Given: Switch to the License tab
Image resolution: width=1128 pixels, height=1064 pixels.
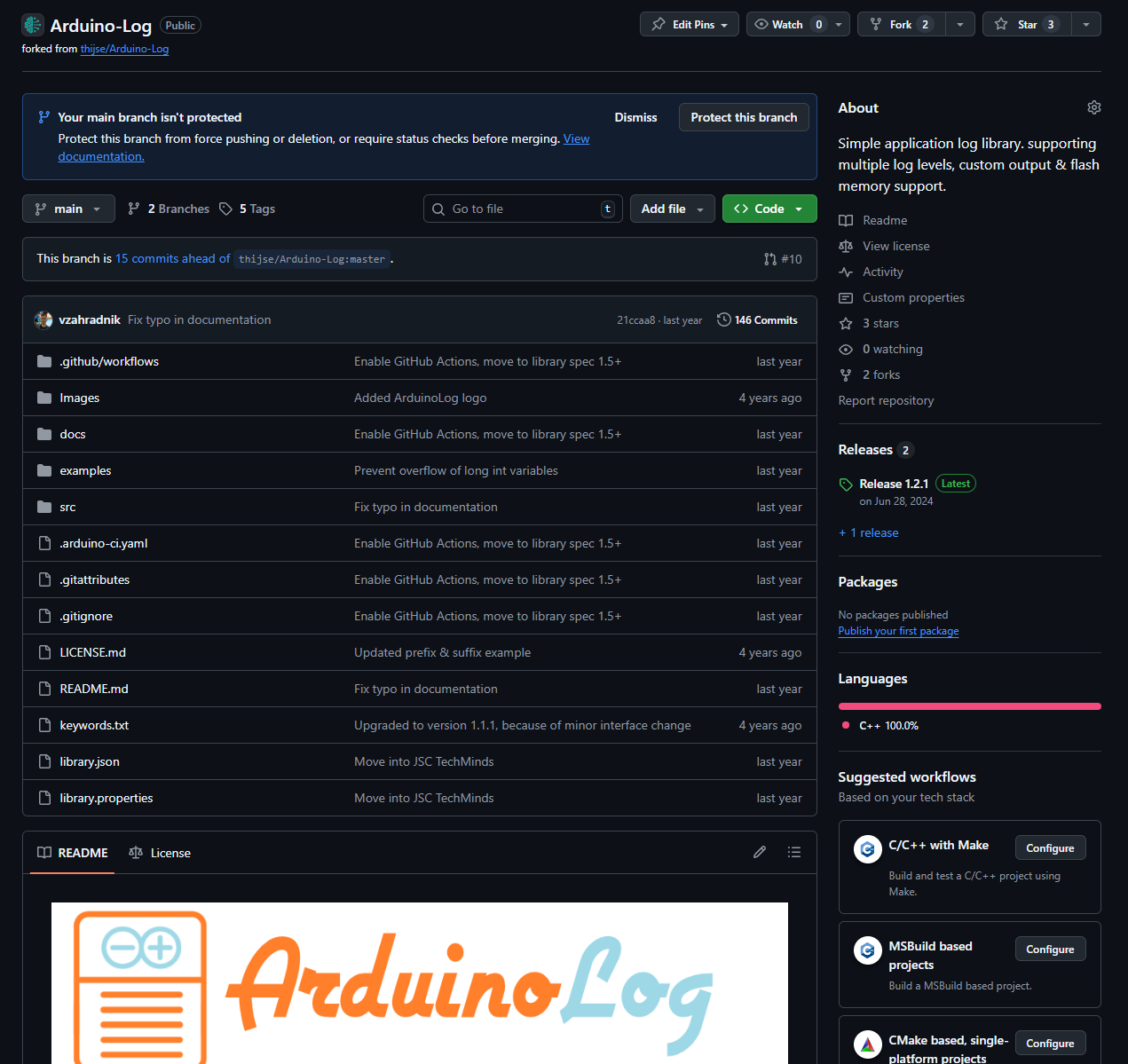Looking at the screenshot, I should [160, 853].
